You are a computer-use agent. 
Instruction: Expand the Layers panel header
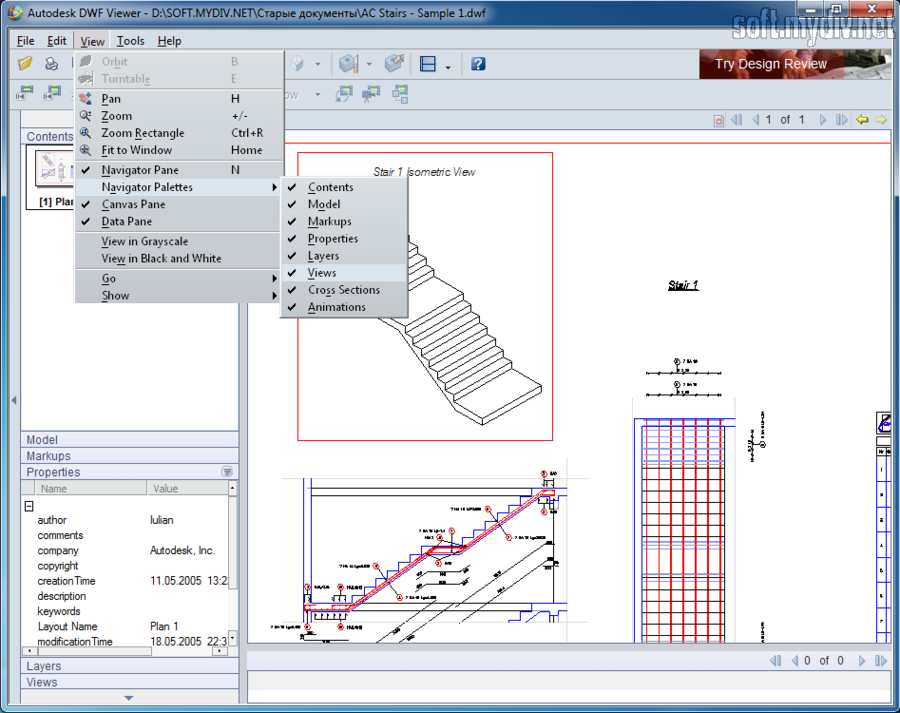tap(130, 666)
